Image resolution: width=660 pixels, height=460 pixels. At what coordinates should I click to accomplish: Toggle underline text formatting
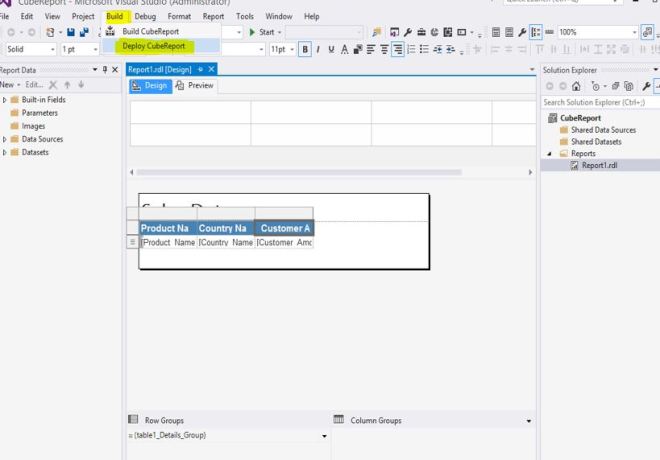(x=331, y=48)
